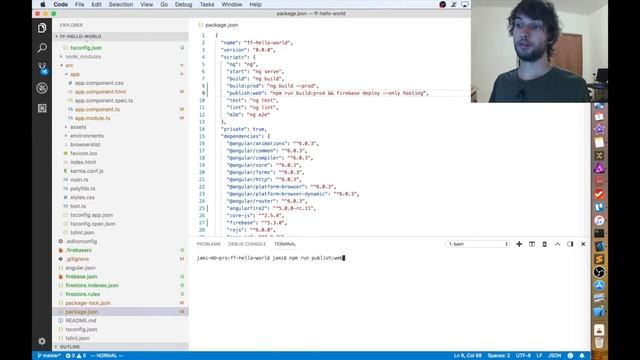
Task: Open angular.json in the explorer
Action: tap(80, 268)
